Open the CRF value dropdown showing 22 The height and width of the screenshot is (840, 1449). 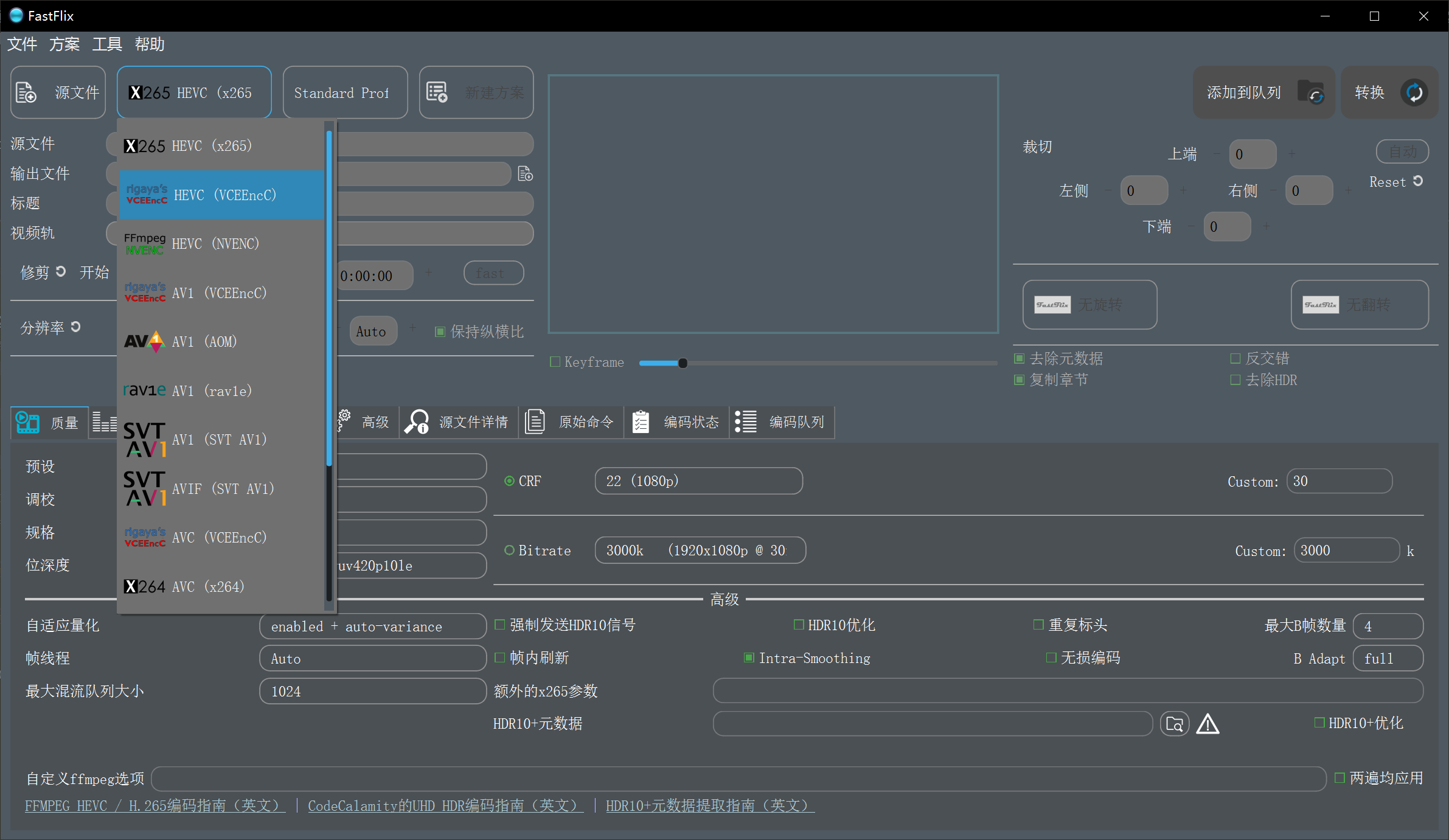tap(698, 481)
